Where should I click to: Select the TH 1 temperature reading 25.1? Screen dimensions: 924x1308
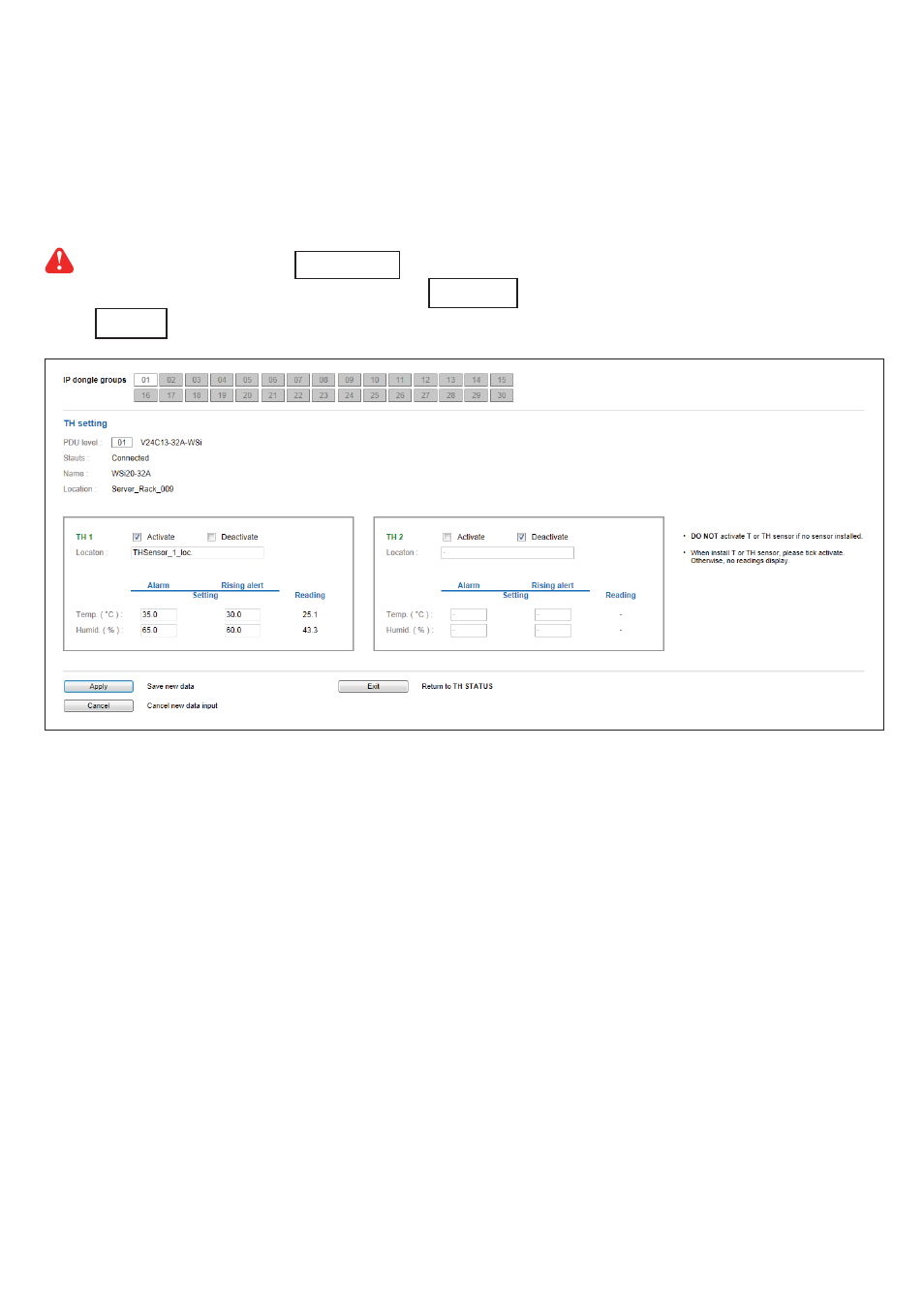(310, 614)
